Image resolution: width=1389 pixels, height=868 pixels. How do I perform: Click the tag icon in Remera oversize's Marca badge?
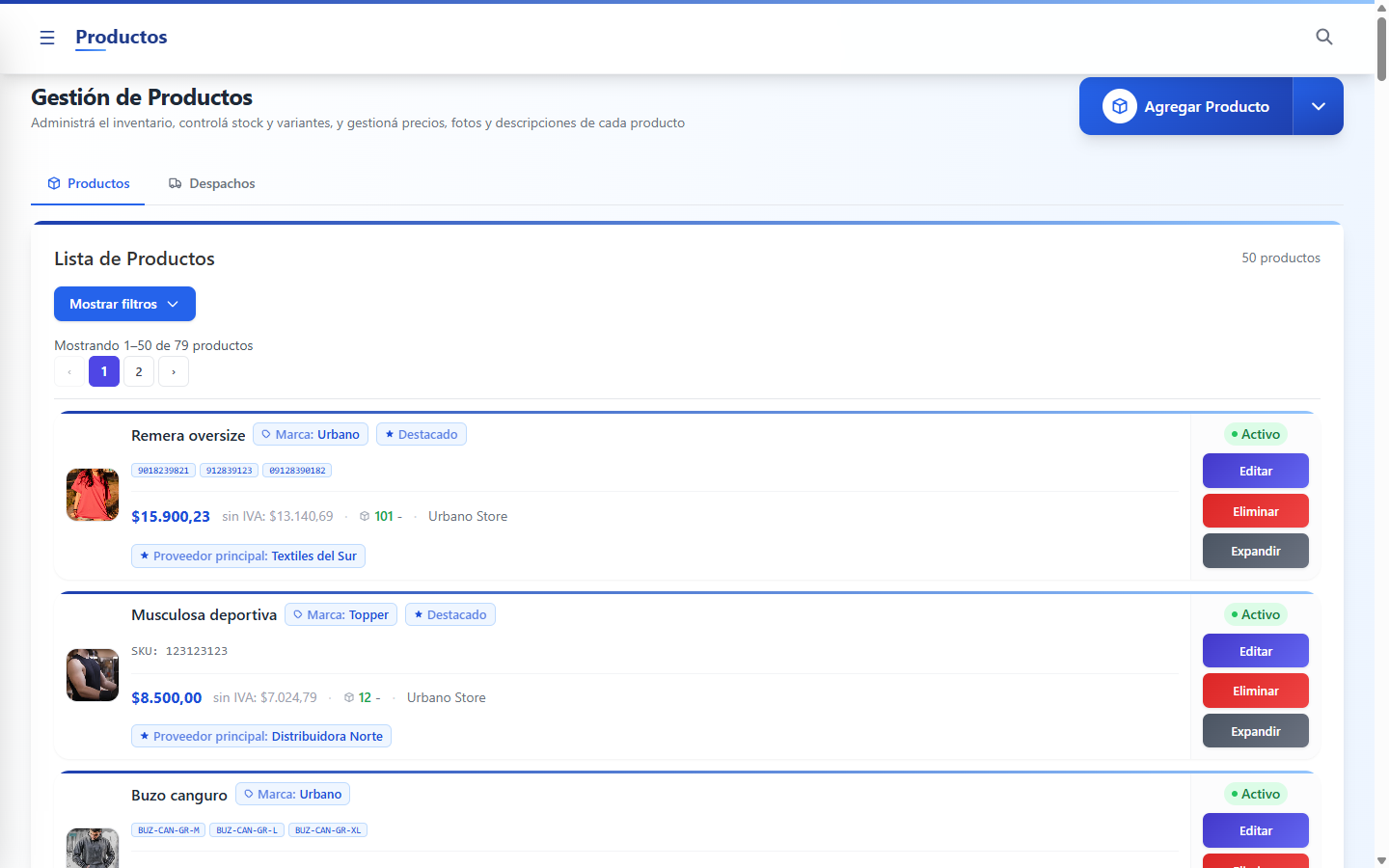click(266, 434)
